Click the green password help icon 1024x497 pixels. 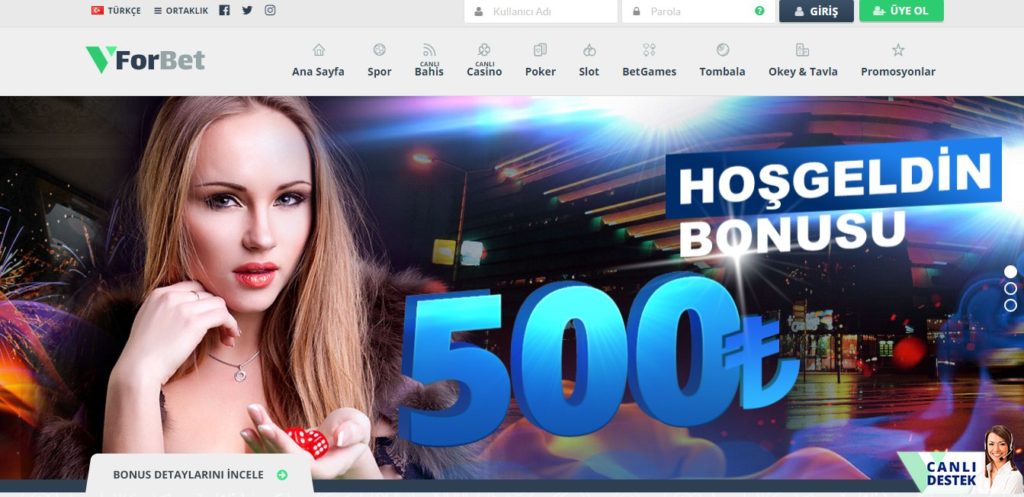(759, 11)
